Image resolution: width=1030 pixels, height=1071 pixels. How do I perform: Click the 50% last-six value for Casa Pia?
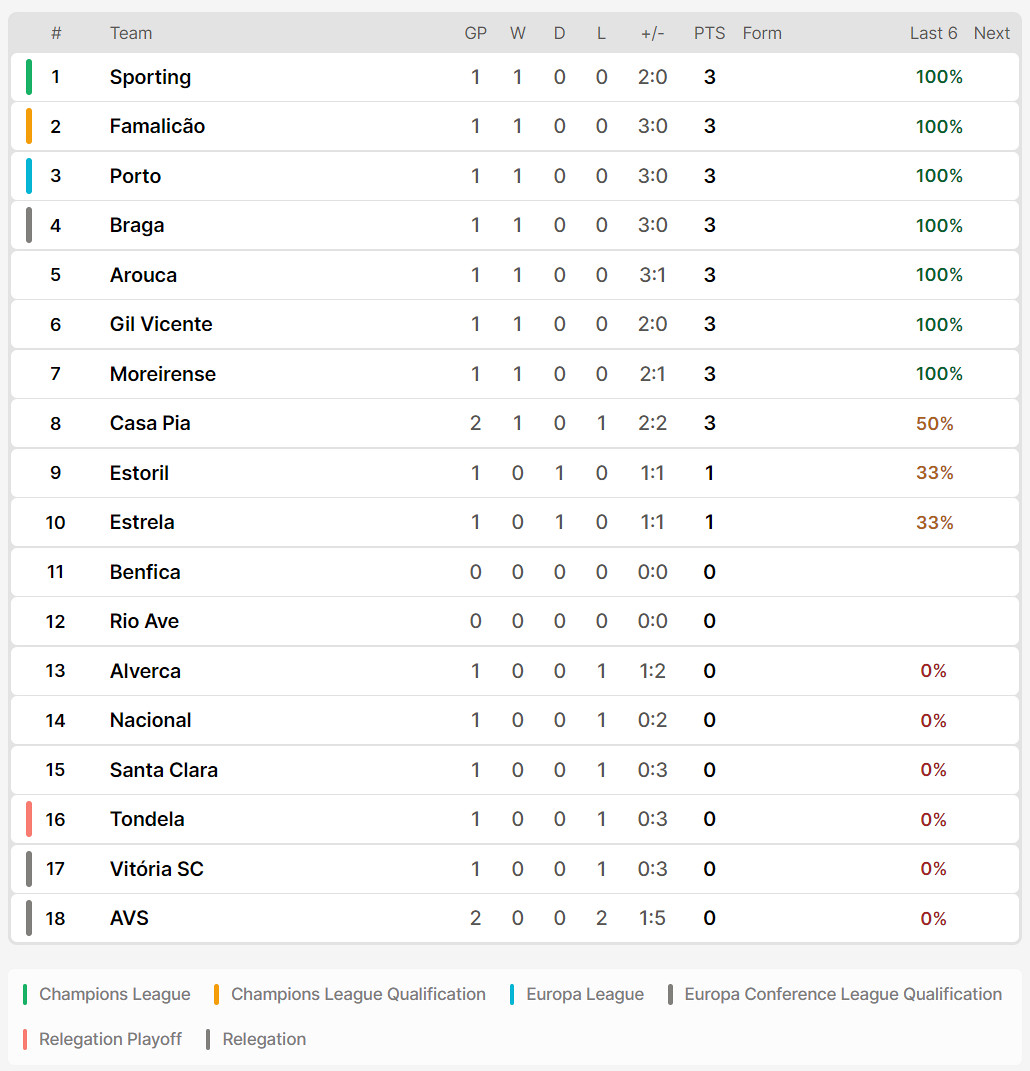934,423
